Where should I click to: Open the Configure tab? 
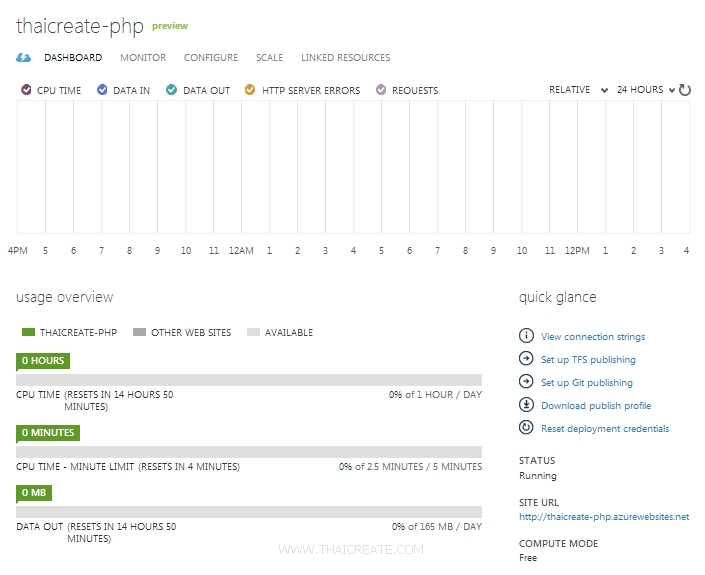(x=211, y=58)
